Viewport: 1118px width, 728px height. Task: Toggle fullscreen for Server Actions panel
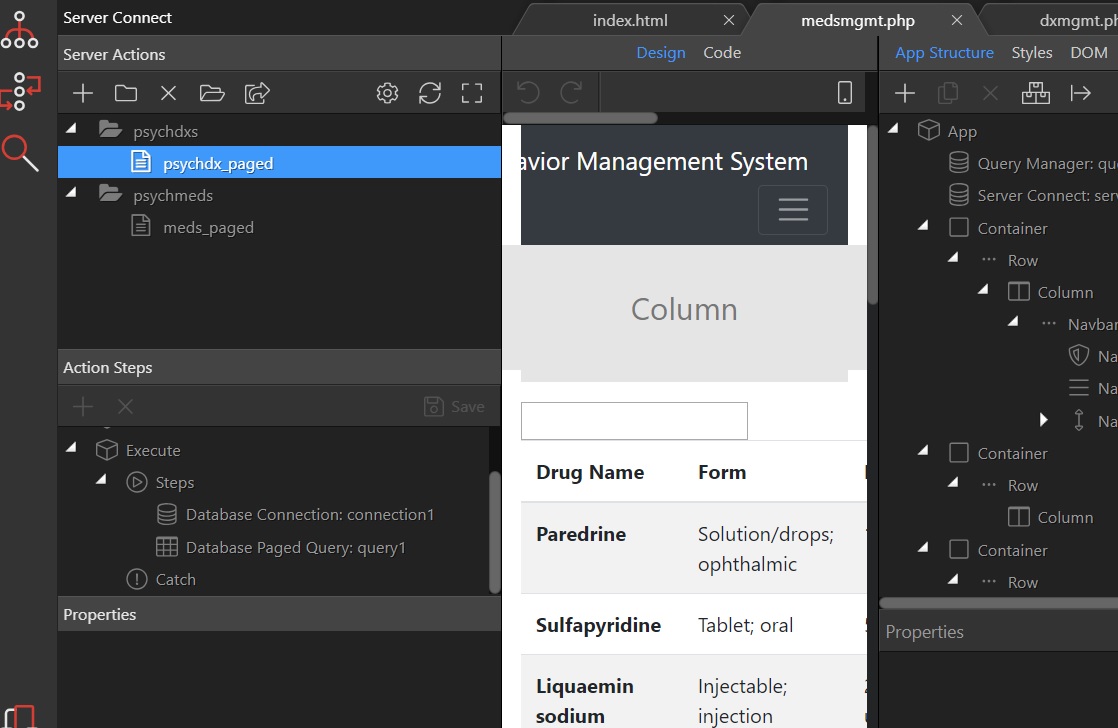[x=472, y=93]
